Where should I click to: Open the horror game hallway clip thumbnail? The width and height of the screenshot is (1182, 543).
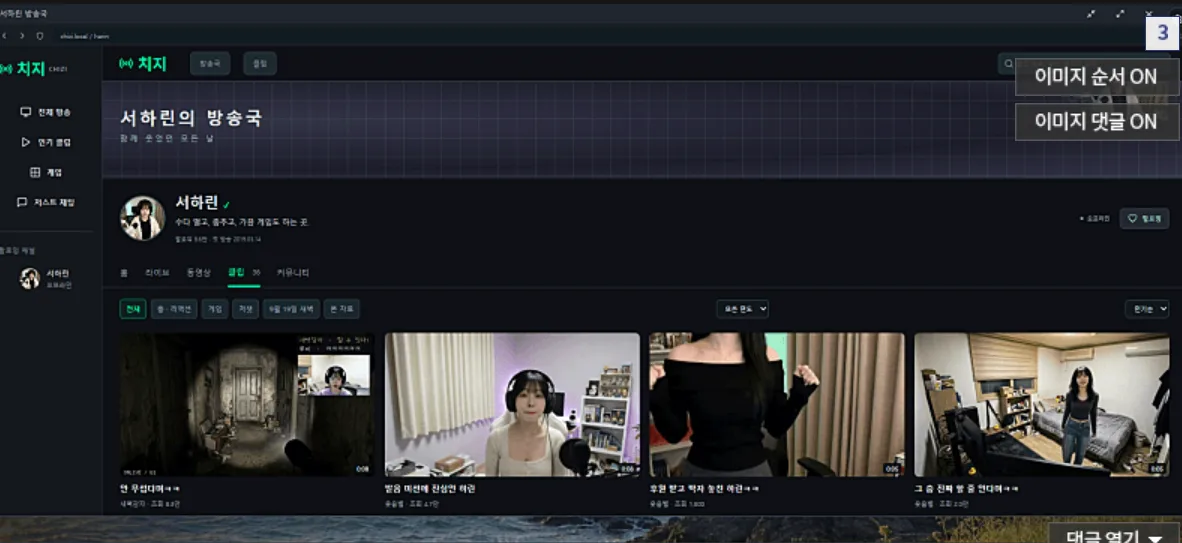click(247, 404)
